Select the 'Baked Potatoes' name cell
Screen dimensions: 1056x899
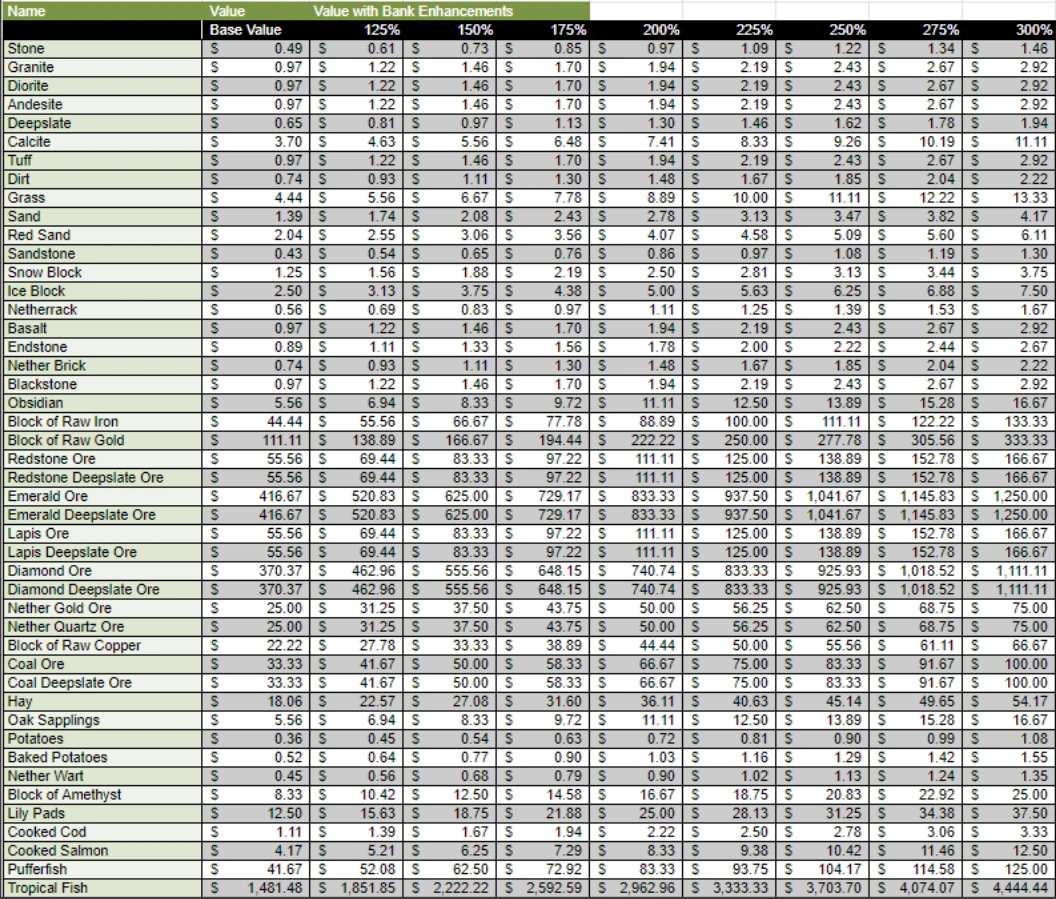point(102,758)
